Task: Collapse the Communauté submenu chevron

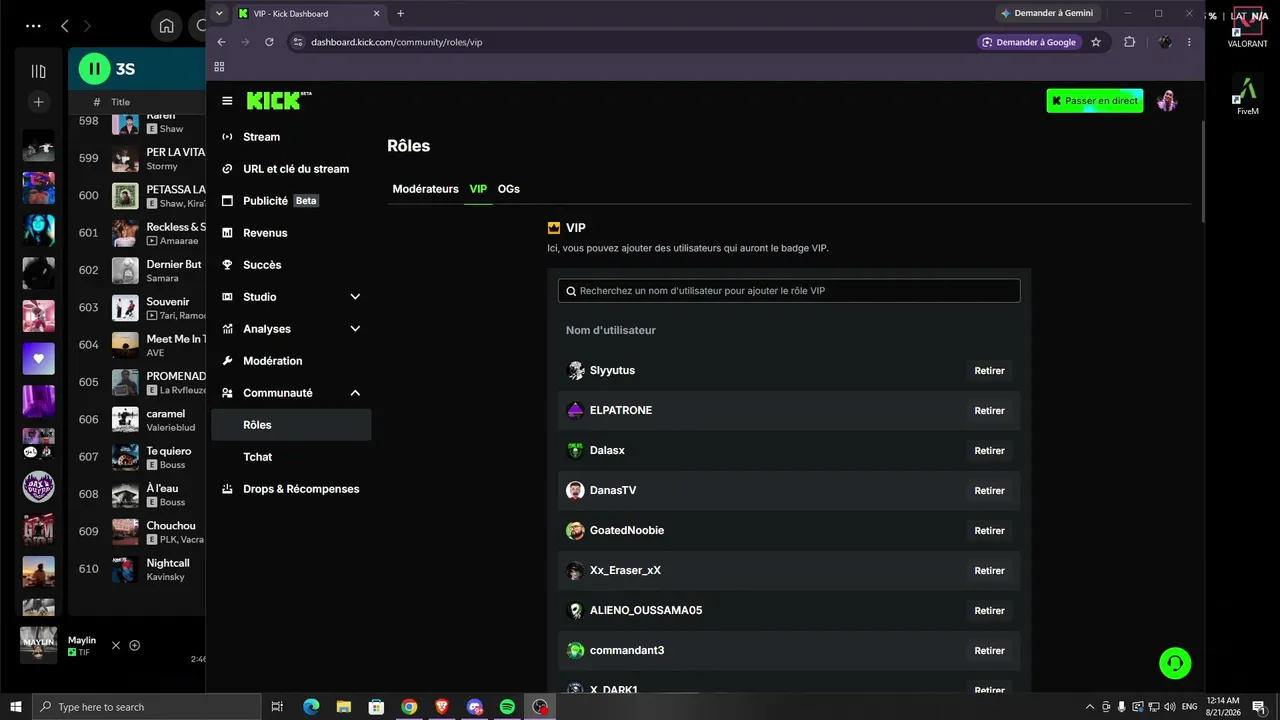Action: click(x=355, y=393)
